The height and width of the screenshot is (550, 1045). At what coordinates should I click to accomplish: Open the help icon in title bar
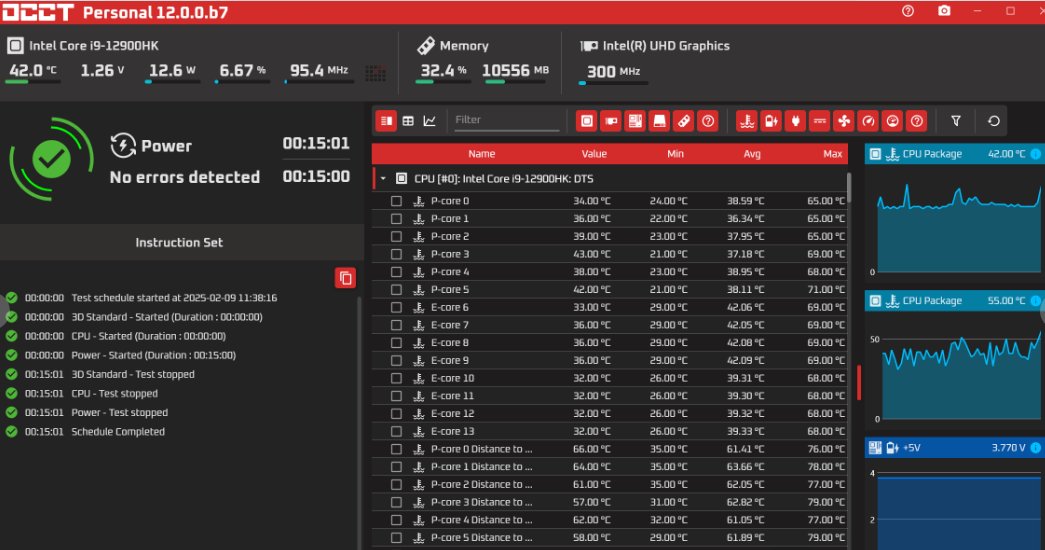tap(908, 11)
